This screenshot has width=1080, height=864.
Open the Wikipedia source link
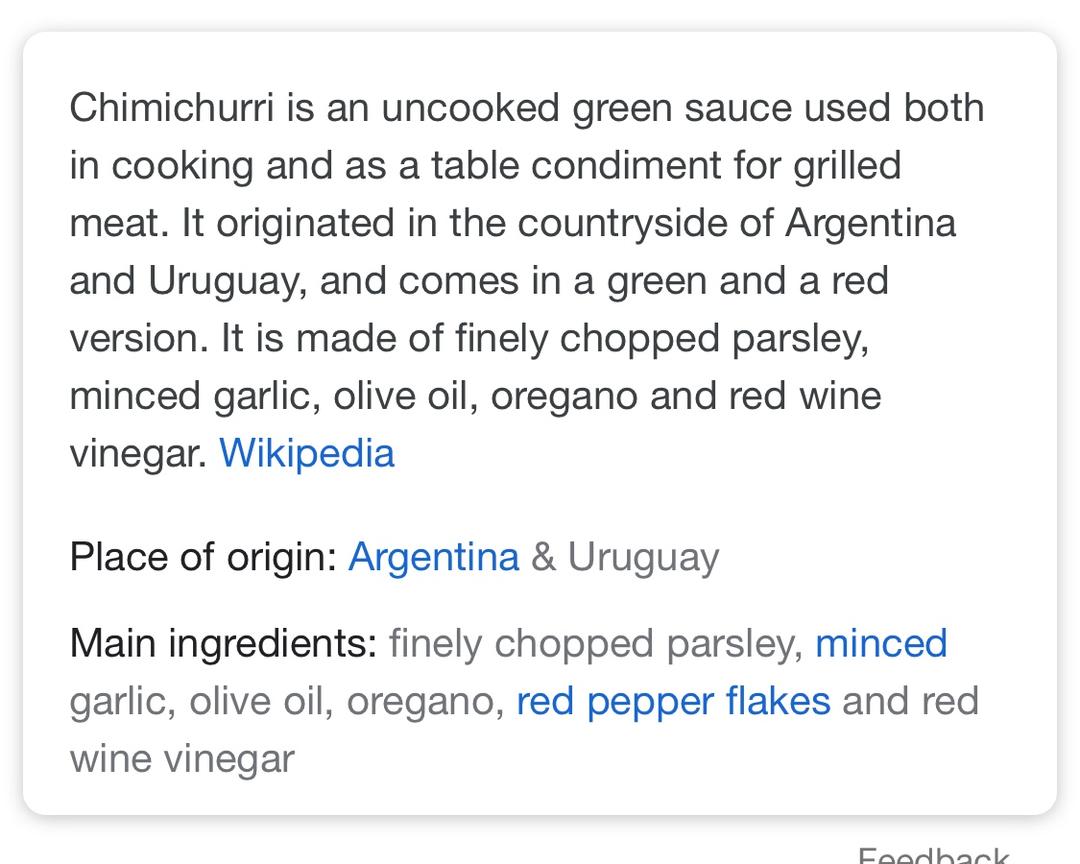(x=307, y=453)
